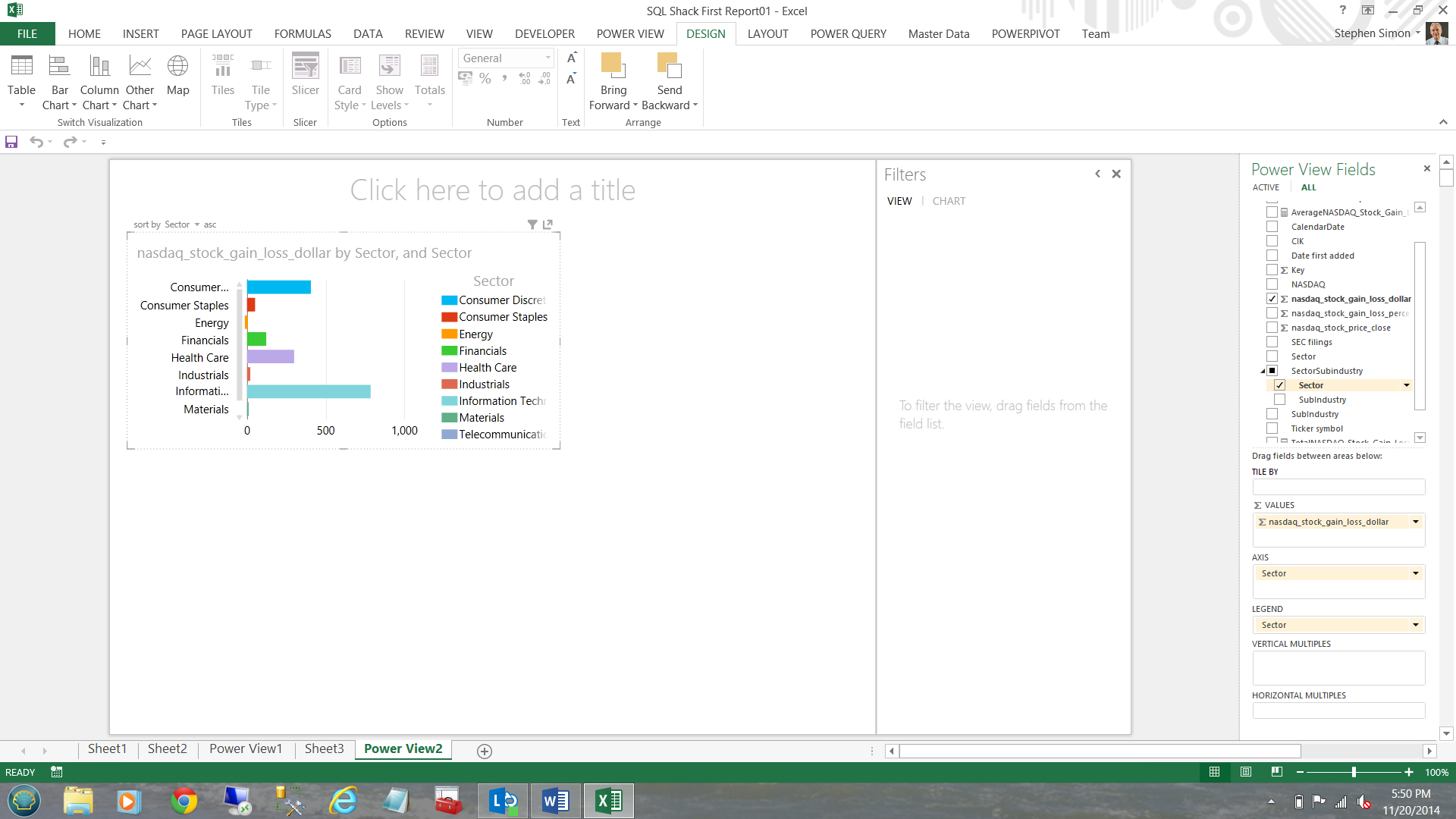Expand the LEGEND Sector field dropdown
Screen dimensions: 1456x819
point(1415,625)
